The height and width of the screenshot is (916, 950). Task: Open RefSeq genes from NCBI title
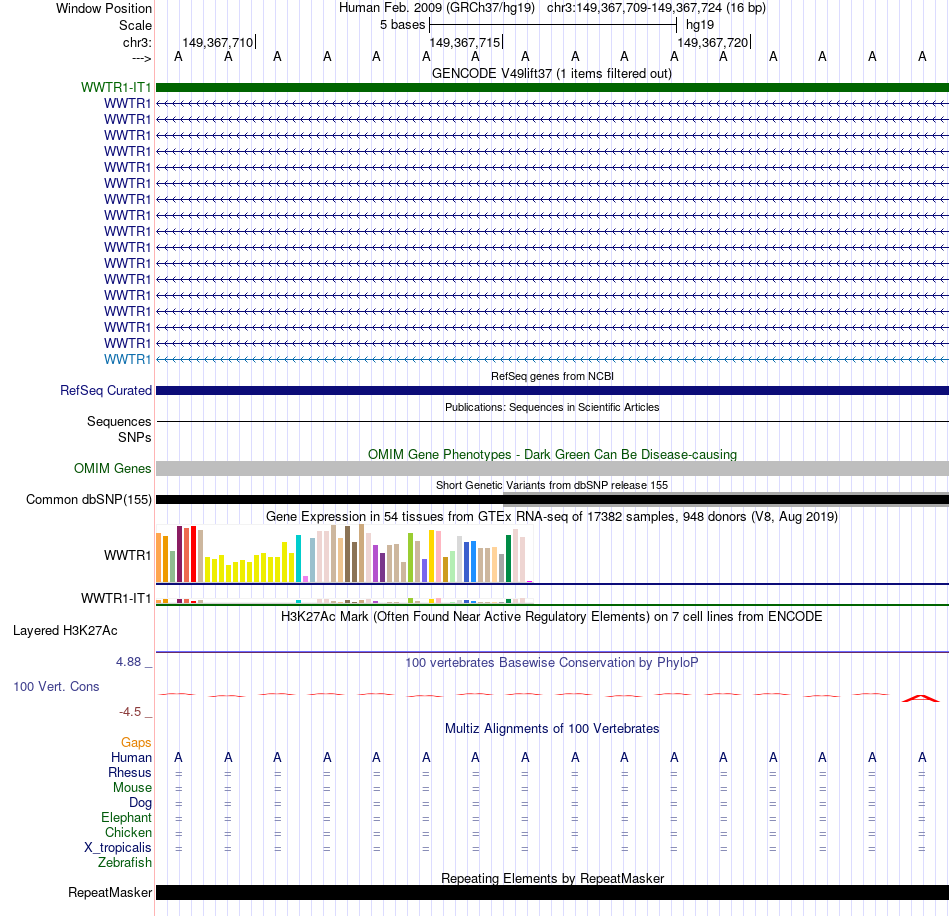(x=552, y=376)
